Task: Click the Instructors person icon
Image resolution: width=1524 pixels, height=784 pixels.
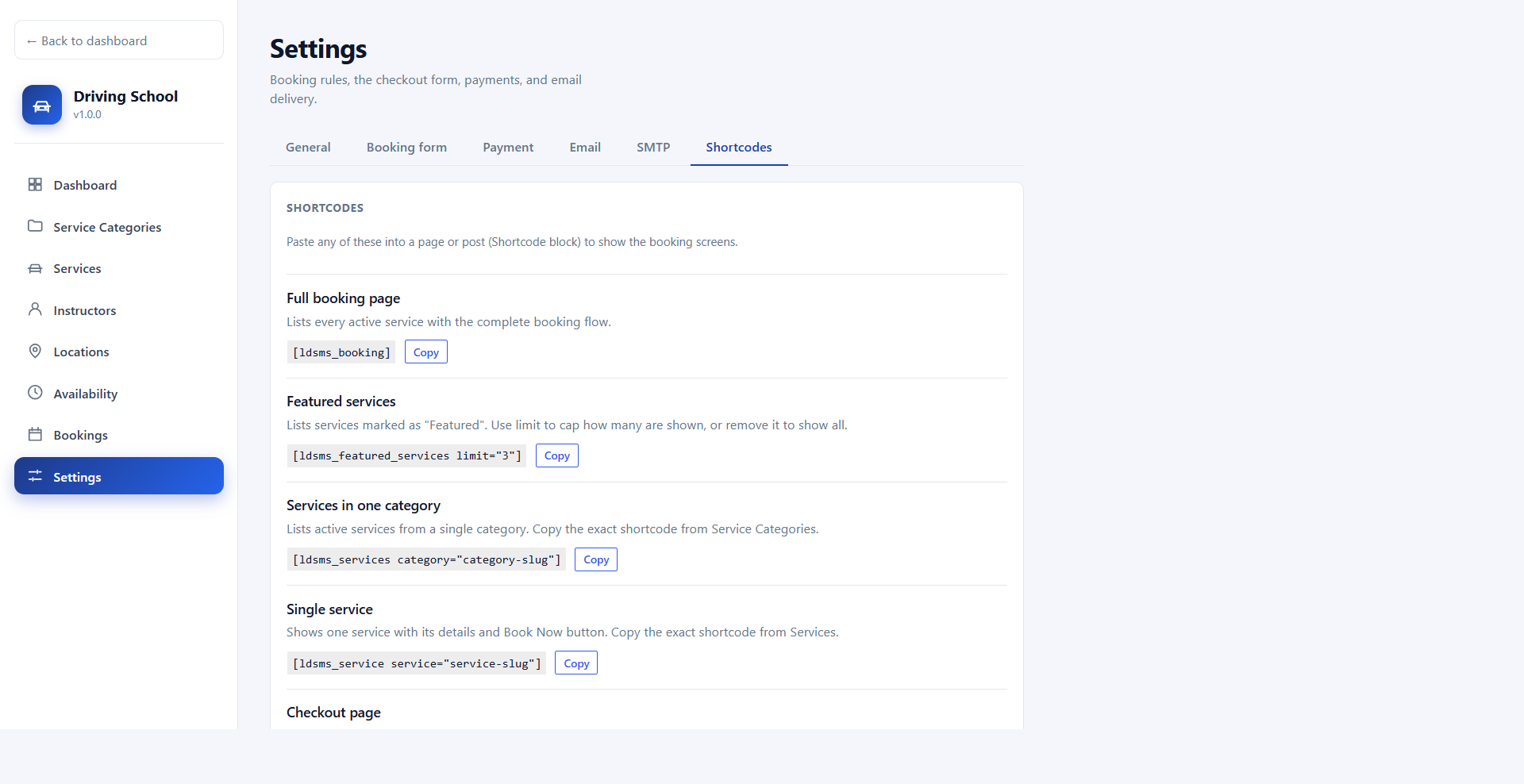Action: click(35, 309)
